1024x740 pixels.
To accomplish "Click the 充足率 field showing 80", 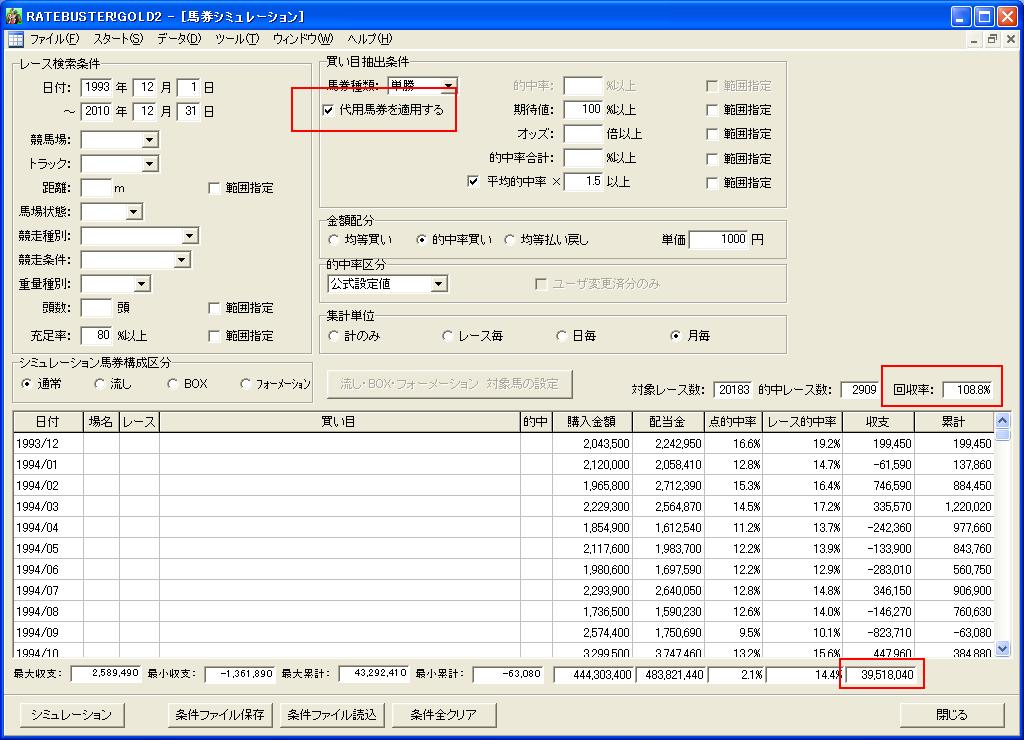I will point(97,336).
